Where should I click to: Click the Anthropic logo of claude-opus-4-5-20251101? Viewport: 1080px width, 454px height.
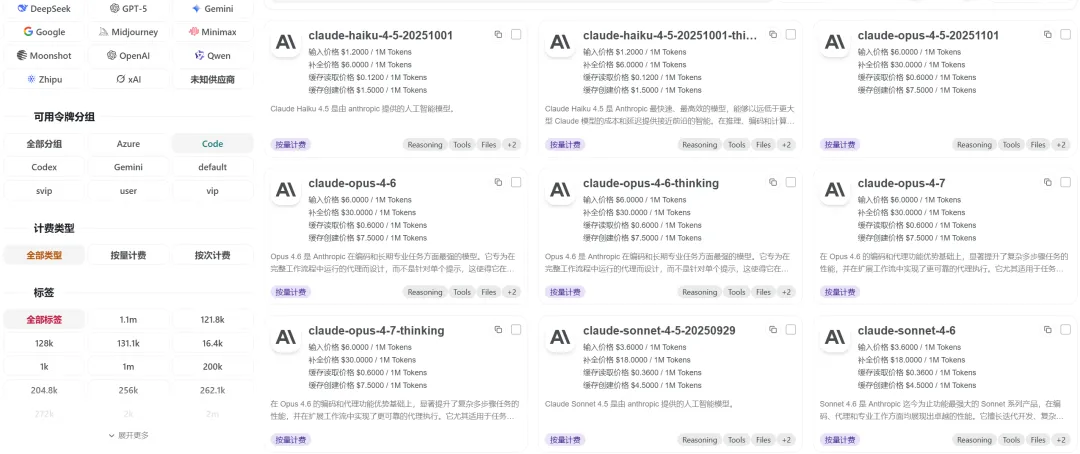pos(835,43)
